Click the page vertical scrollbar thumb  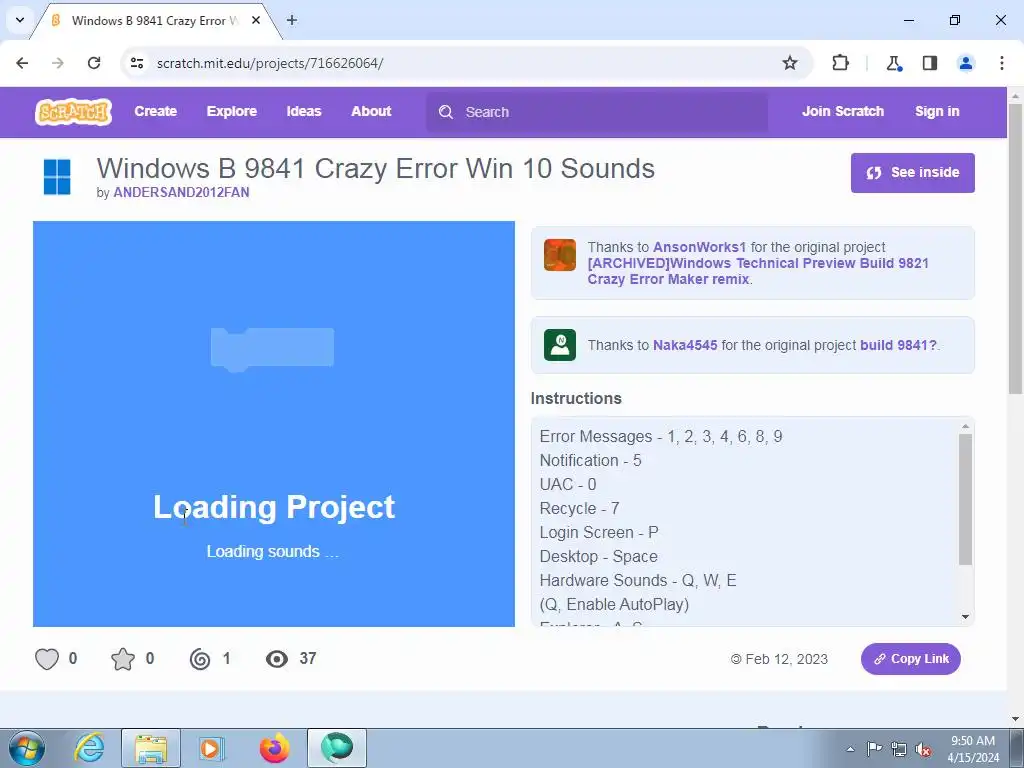pos(1016,249)
